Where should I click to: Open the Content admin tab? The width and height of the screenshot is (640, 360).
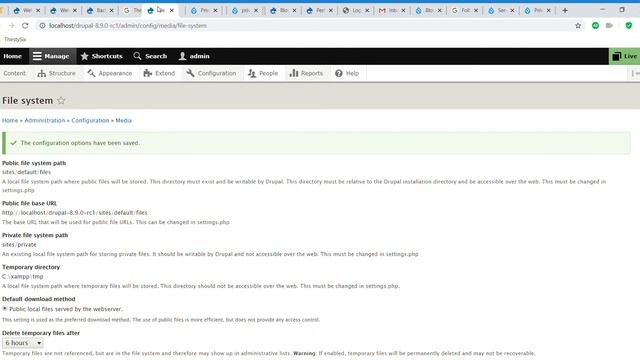tap(14, 73)
